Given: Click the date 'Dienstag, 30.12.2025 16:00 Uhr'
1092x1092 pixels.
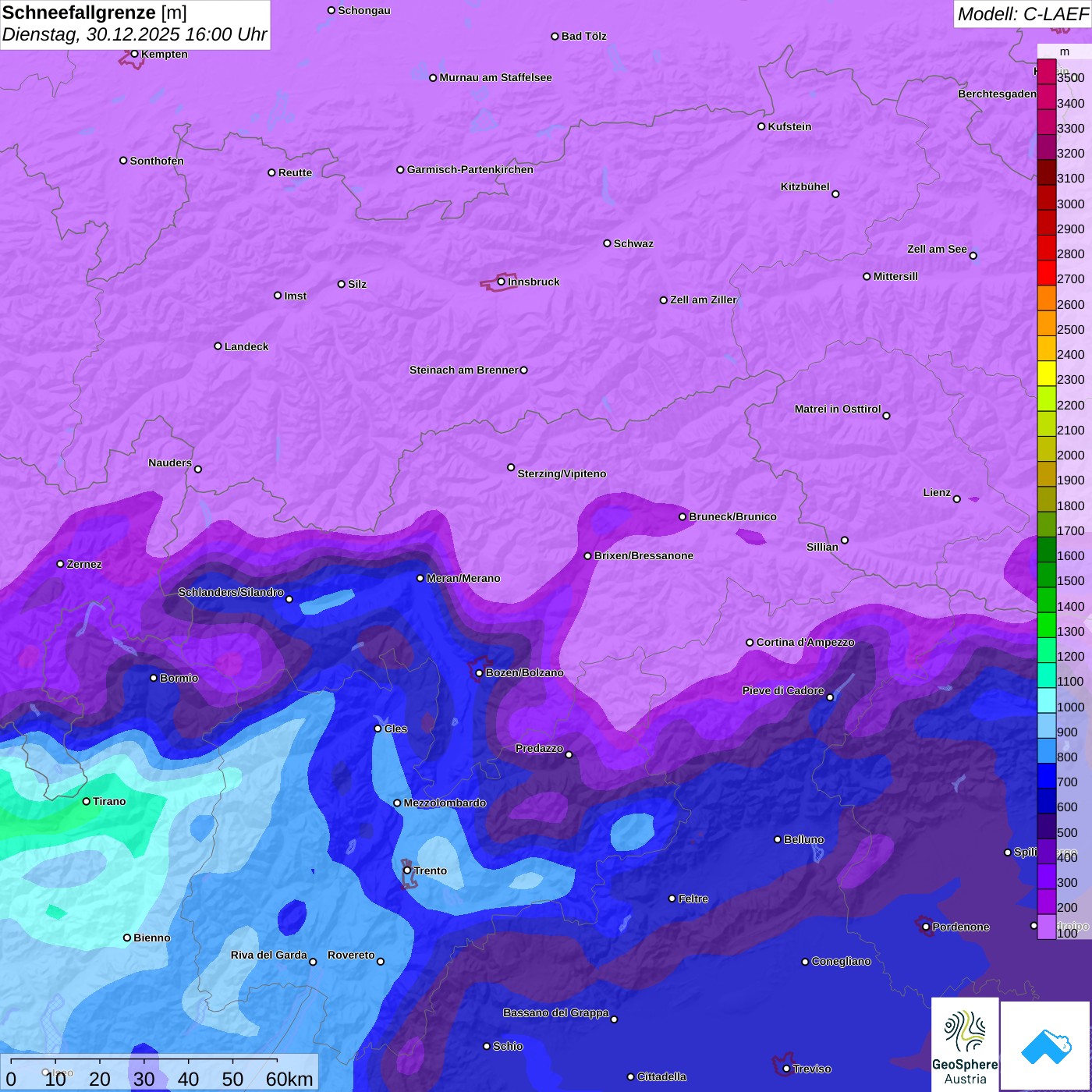Looking at the screenshot, I should tap(135, 35).
